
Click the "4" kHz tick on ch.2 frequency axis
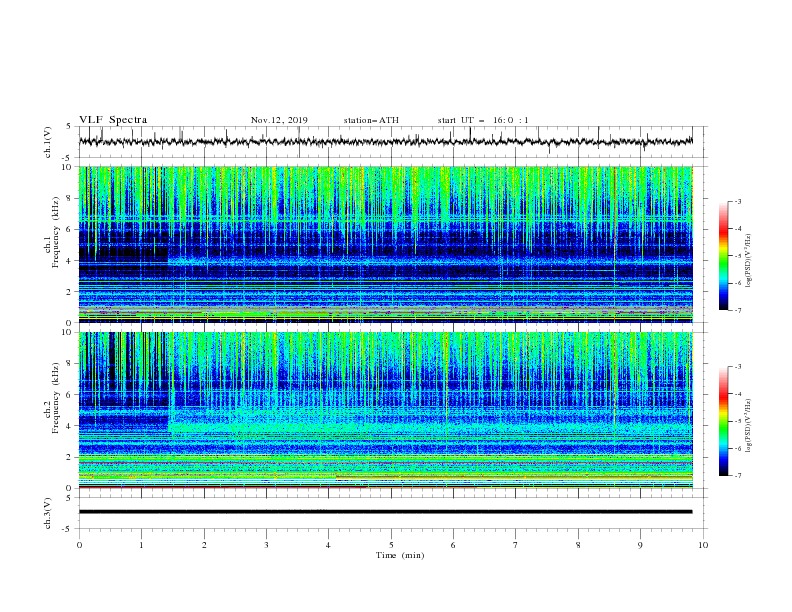[70, 426]
